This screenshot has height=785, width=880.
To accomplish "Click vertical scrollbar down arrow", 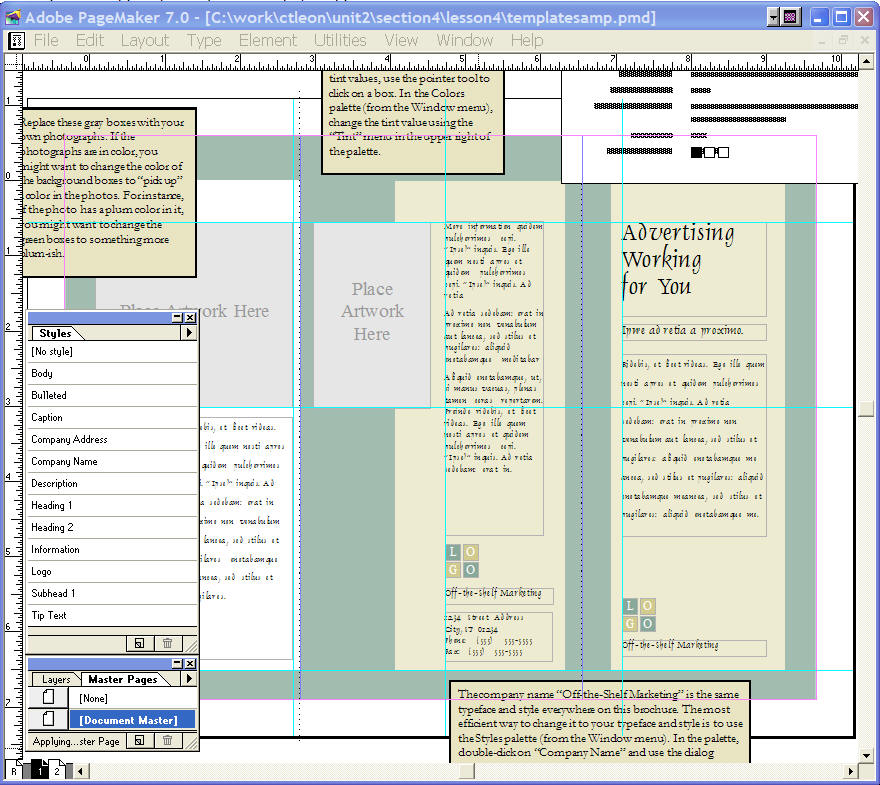I will tap(866, 755).
